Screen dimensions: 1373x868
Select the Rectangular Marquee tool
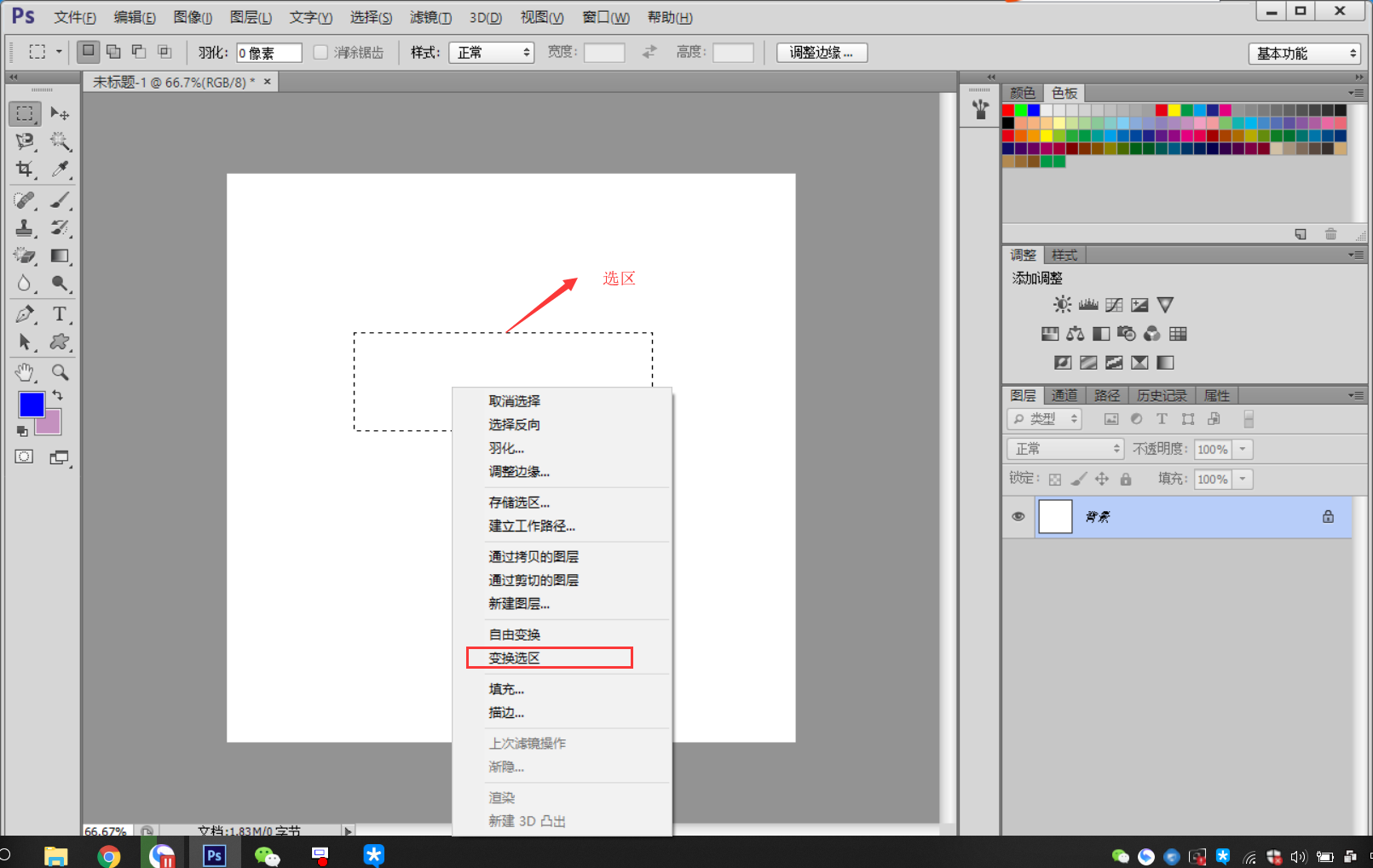[x=25, y=113]
